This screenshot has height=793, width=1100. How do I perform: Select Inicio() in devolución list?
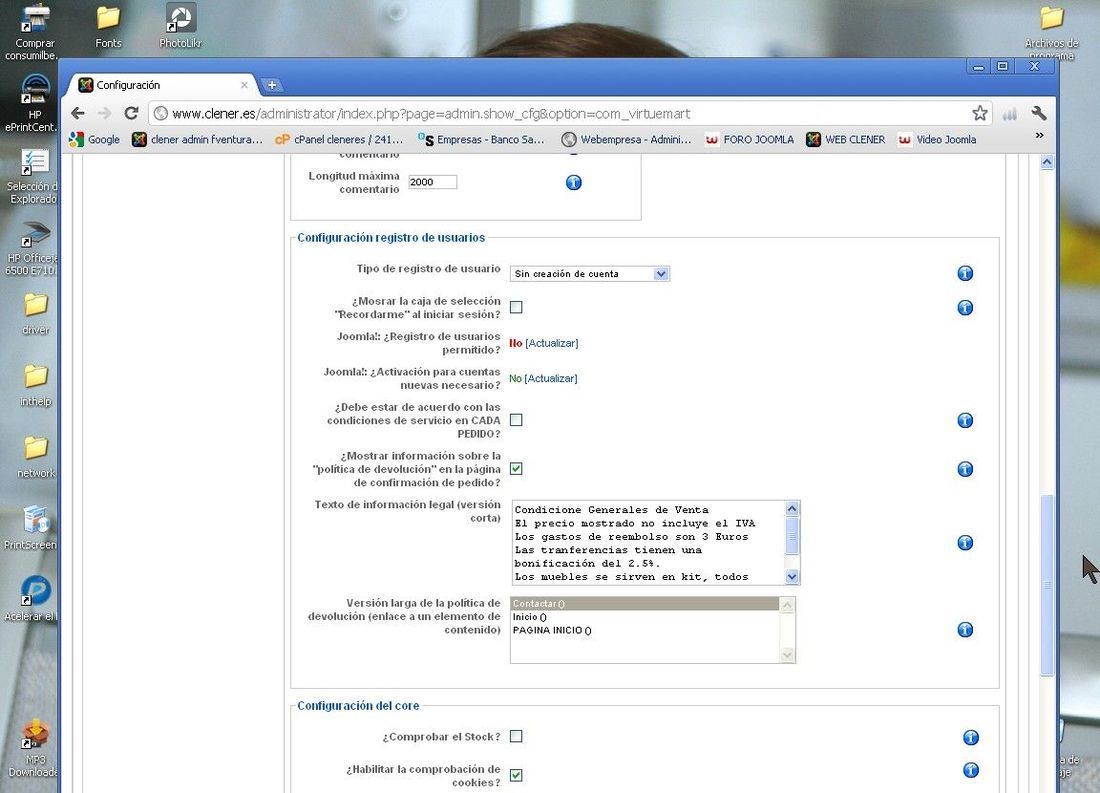pyautogui.click(x=645, y=617)
